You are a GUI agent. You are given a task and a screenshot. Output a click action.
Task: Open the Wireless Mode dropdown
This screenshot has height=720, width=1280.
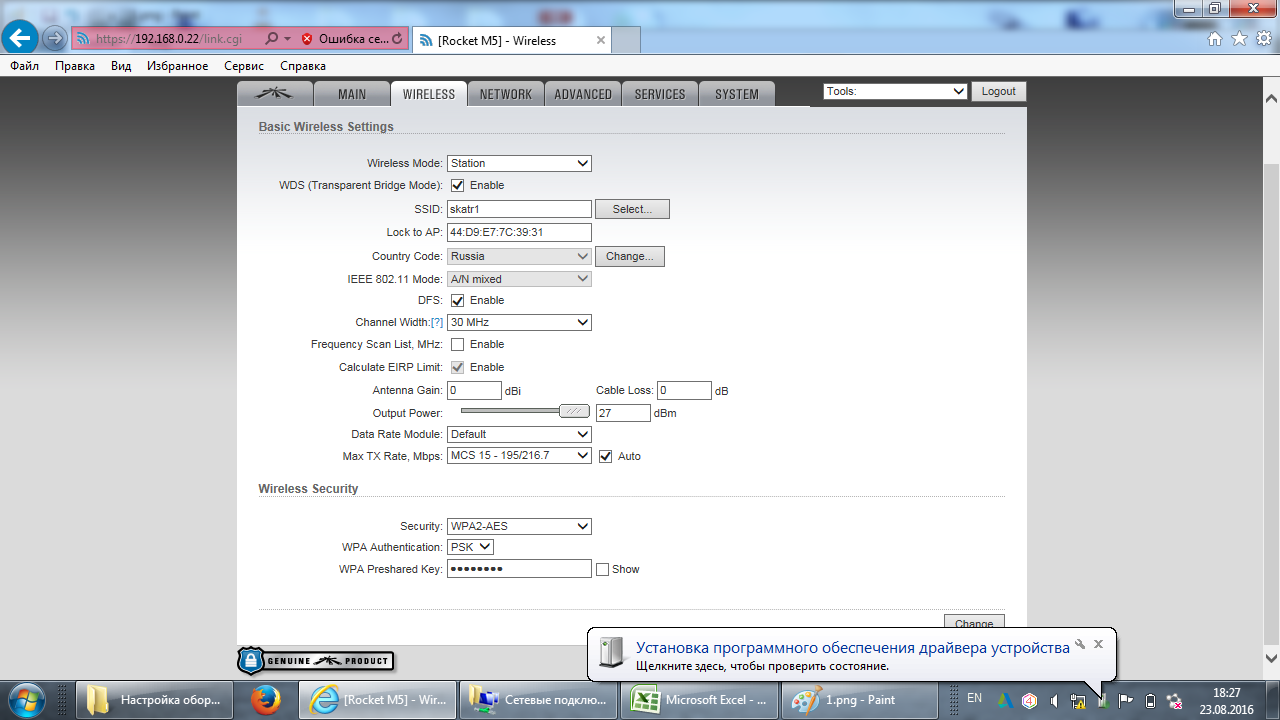(x=519, y=163)
